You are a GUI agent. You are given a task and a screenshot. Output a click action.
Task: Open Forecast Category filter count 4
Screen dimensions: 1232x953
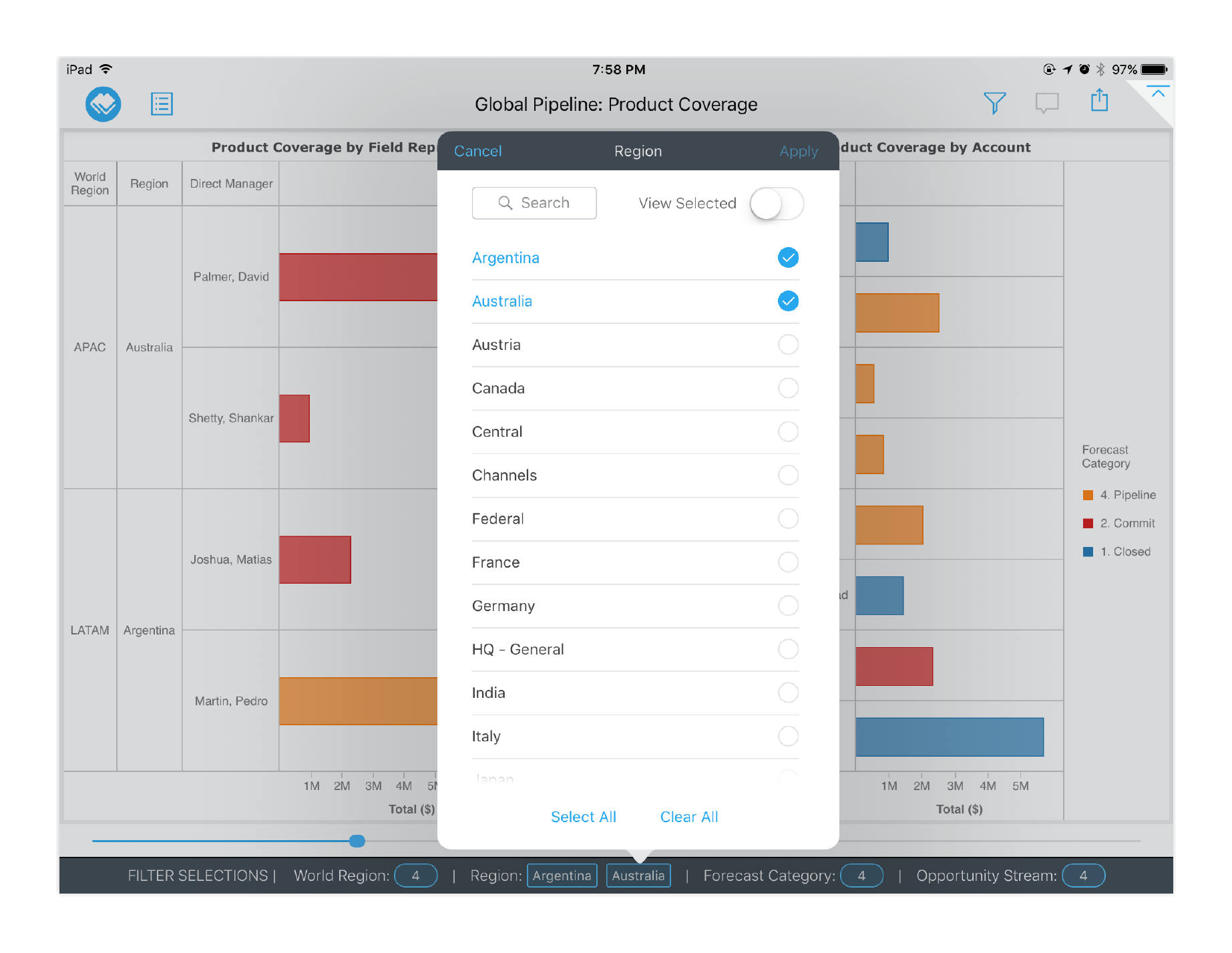[861, 876]
